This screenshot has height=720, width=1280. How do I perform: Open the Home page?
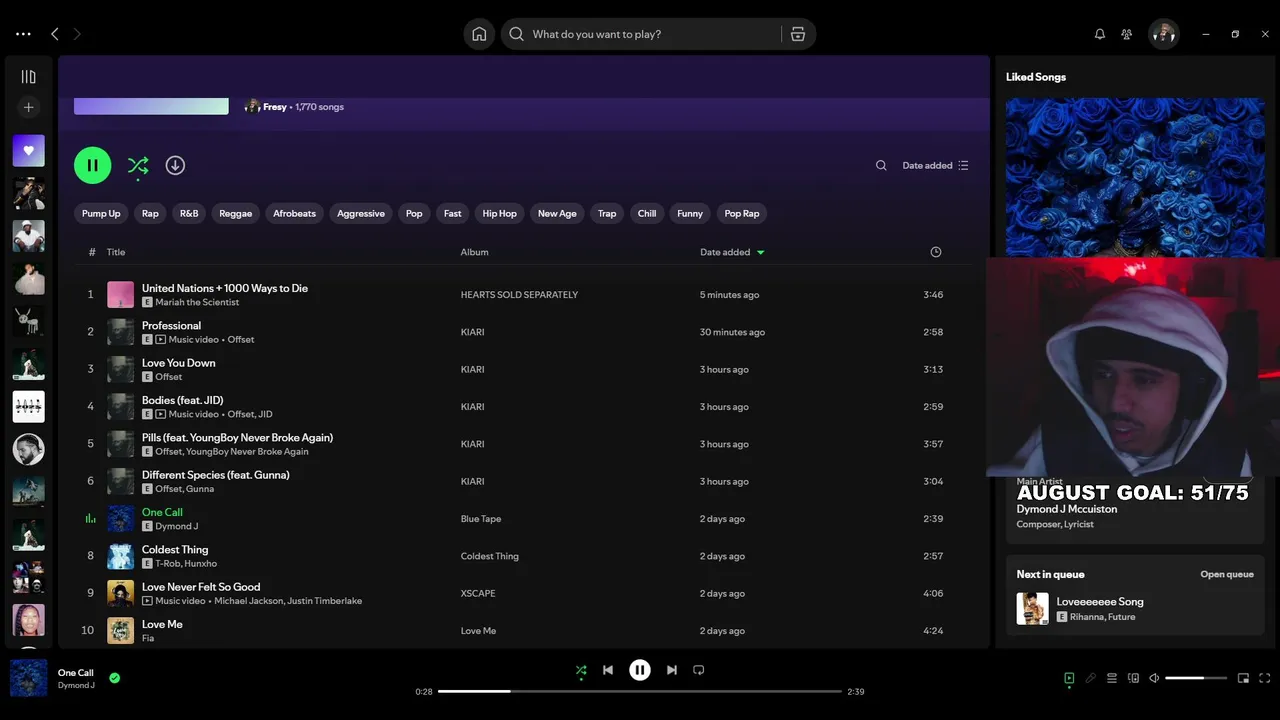click(x=479, y=34)
